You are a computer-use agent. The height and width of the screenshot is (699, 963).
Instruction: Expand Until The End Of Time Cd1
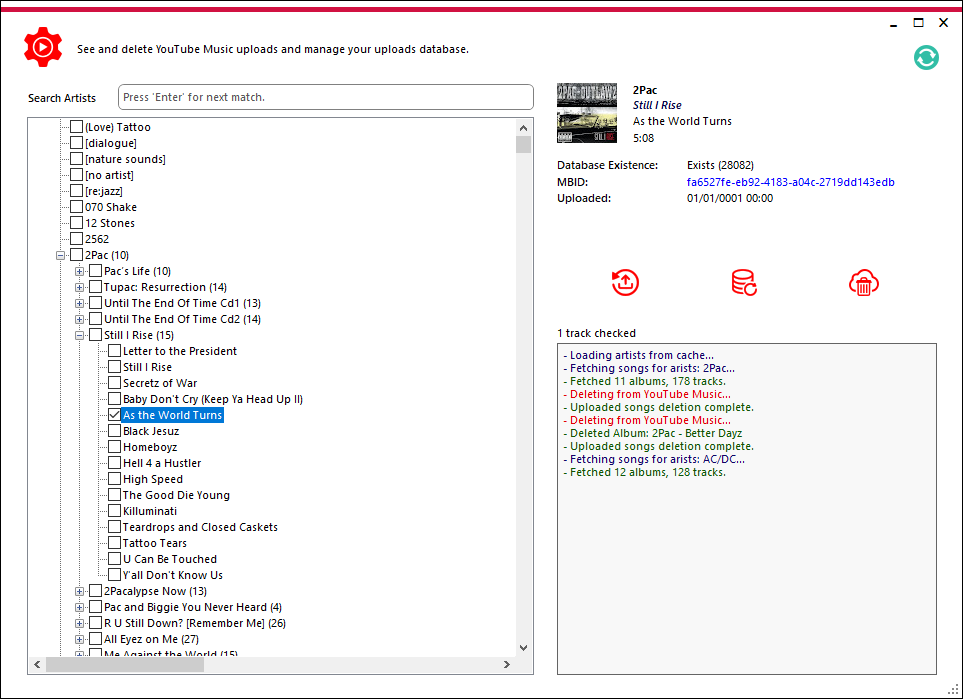click(79, 303)
